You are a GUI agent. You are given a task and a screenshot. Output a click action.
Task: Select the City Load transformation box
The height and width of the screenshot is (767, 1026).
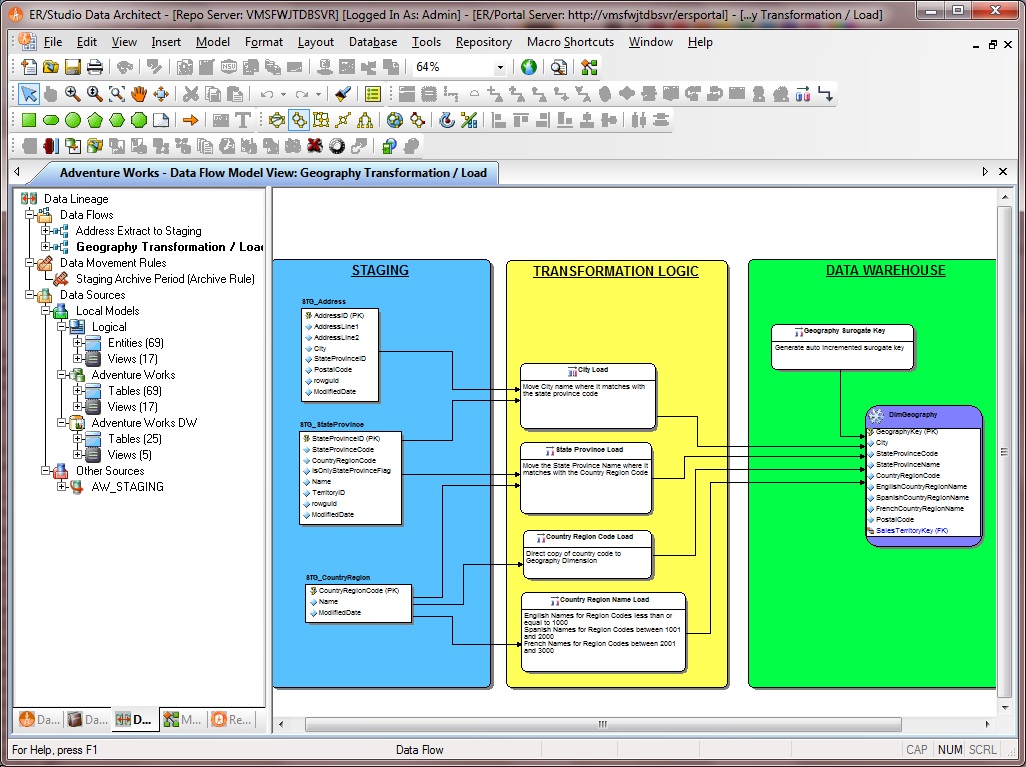tap(588, 396)
